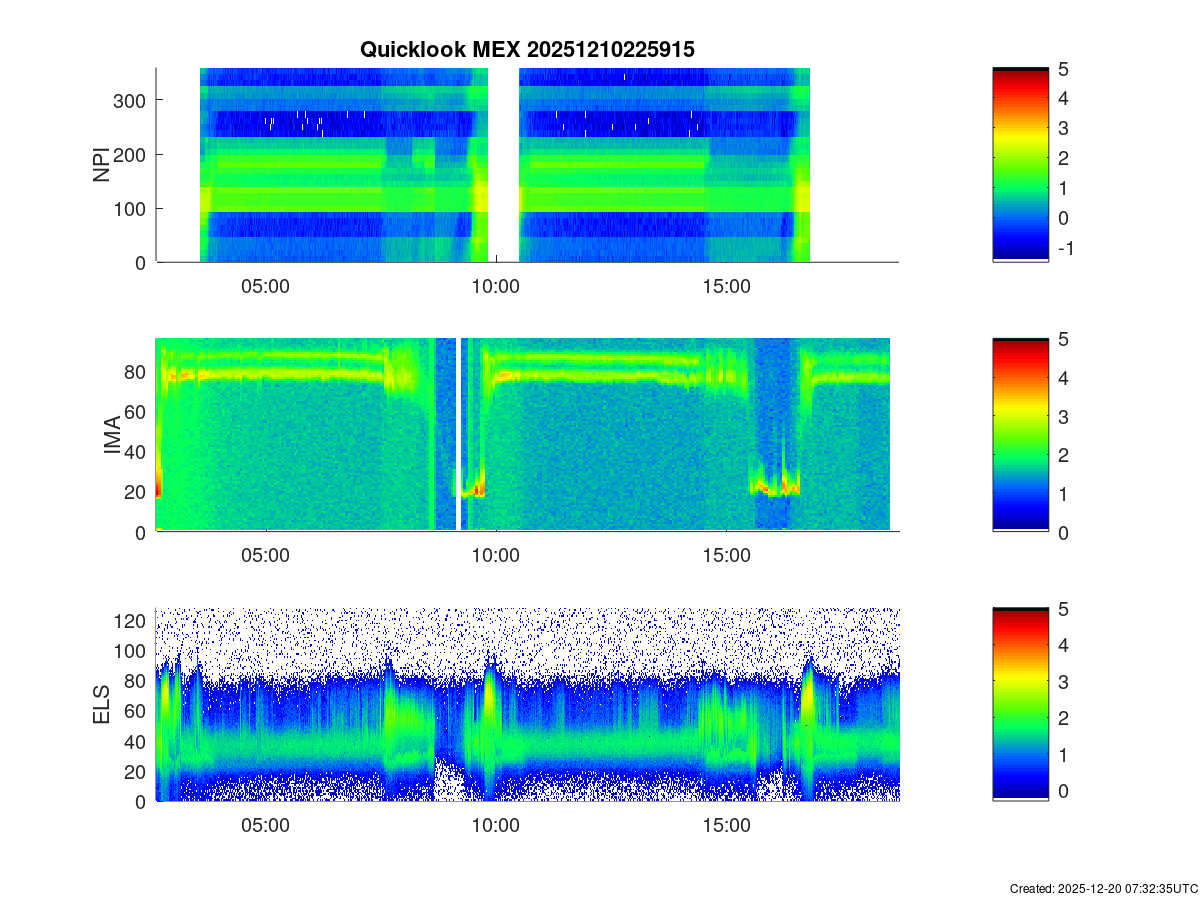Click the IMA y-axis label
Screen dimensions: 1200x900
pos(111,435)
